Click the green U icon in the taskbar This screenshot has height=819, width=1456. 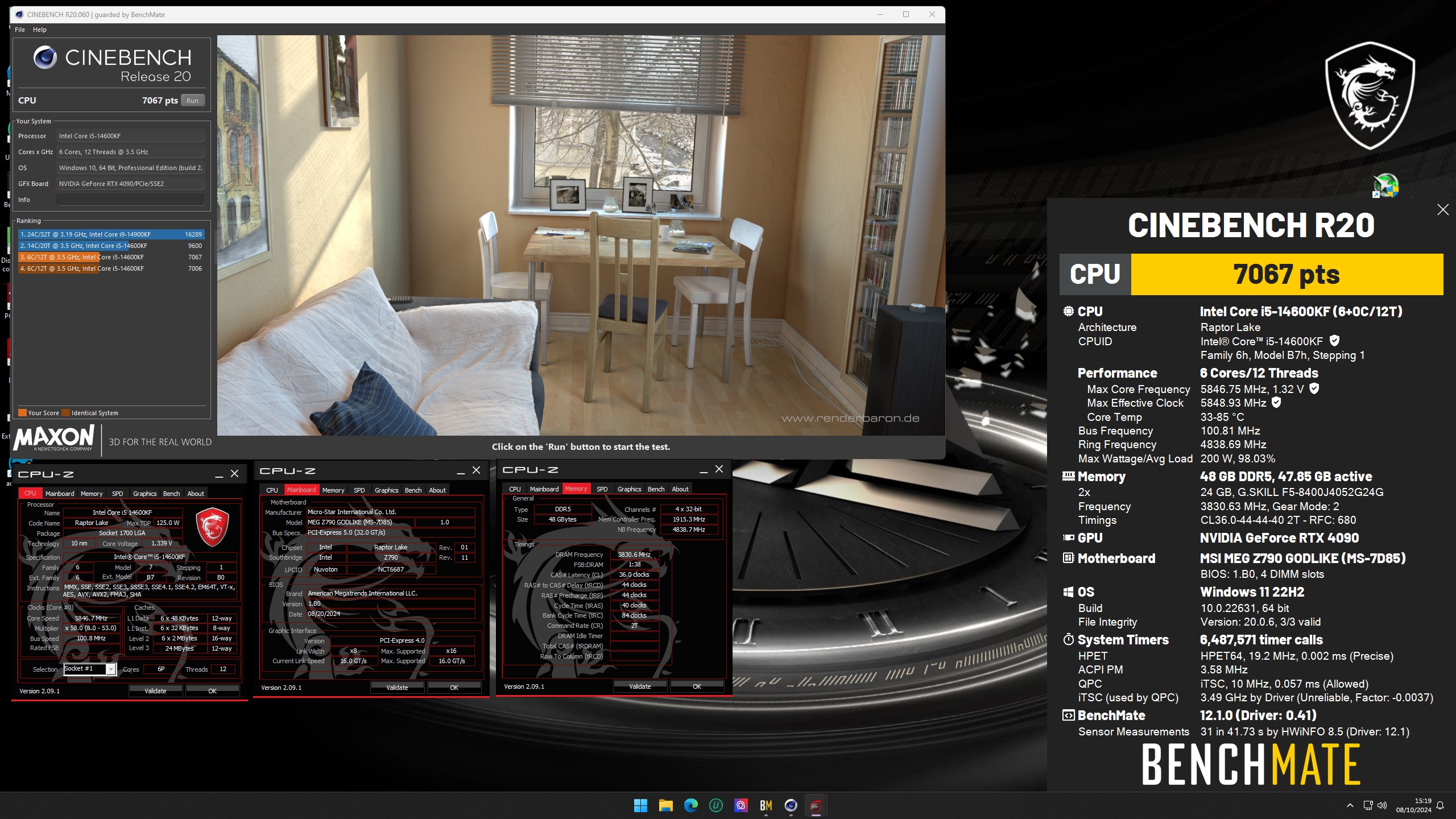pos(715,805)
